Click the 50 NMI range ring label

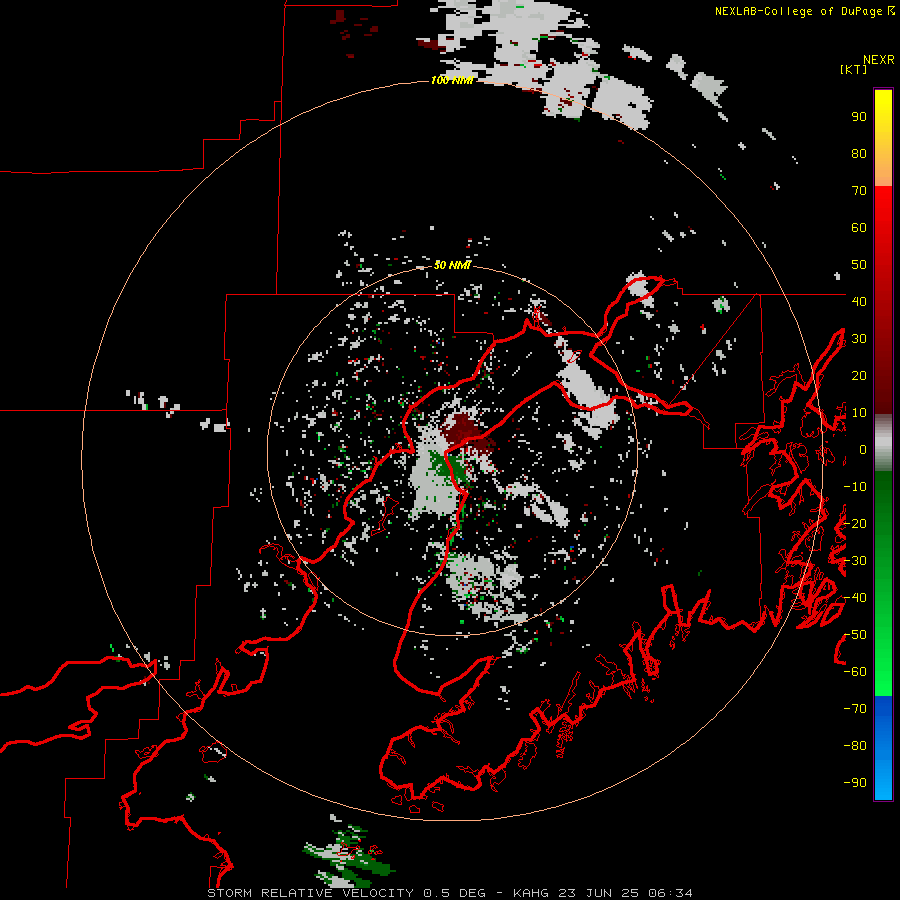click(x=452, y=265)
